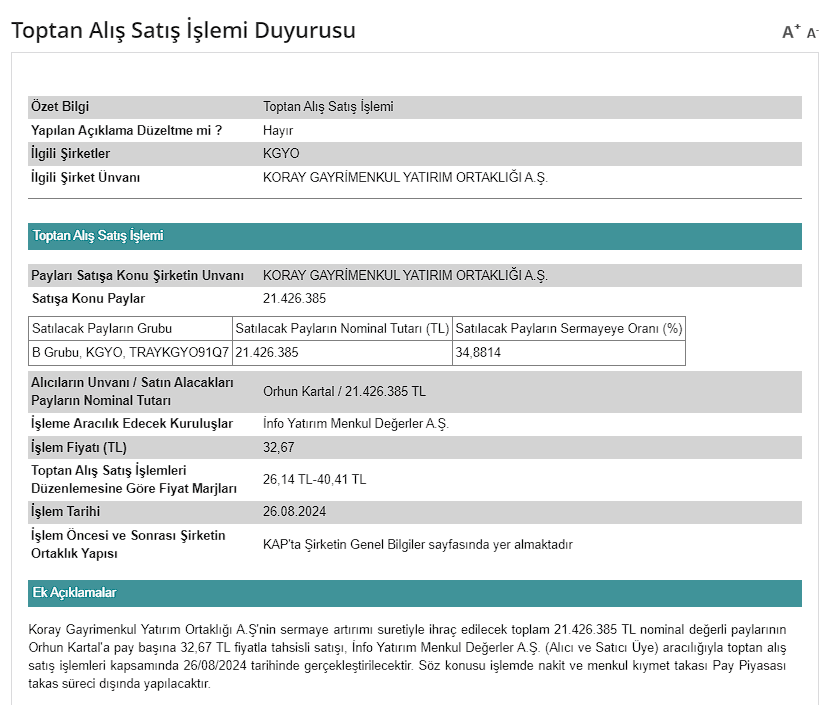
Task: Click the "32,67" value beside İşlem Fiyatı
Action: (279, 447)
